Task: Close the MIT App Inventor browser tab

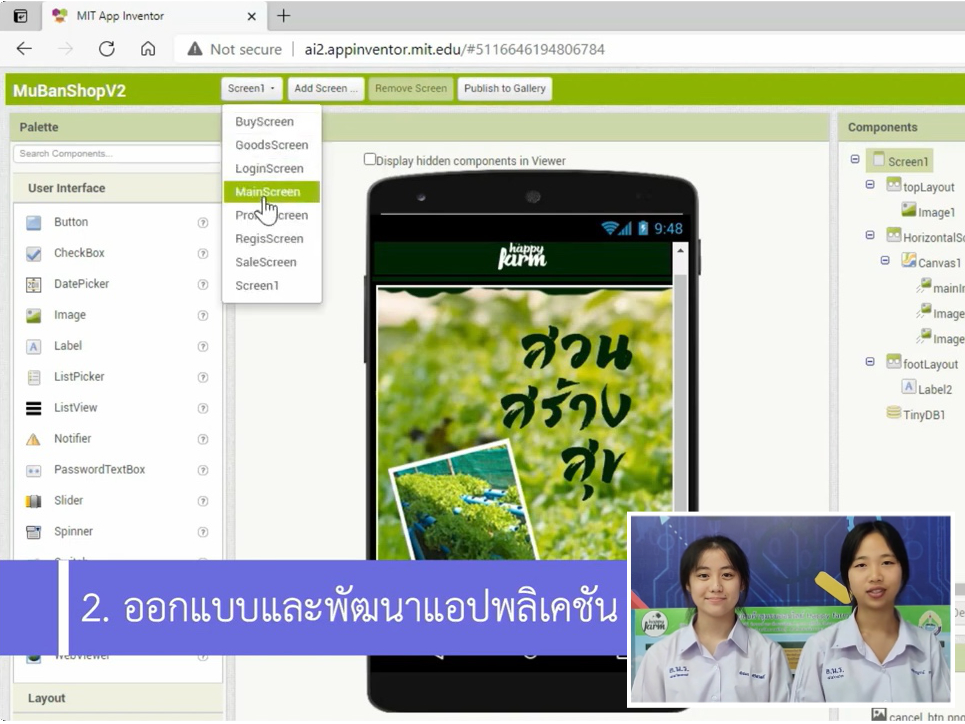Action: click(251, 17)
